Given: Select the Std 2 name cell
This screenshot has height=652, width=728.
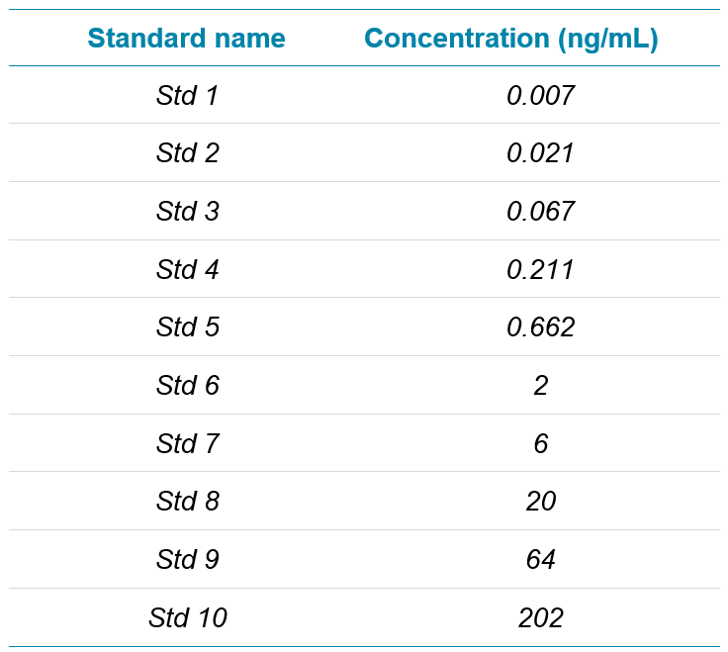Looking at the screenshot, I should pyautogui.click(x=187, y=153).
